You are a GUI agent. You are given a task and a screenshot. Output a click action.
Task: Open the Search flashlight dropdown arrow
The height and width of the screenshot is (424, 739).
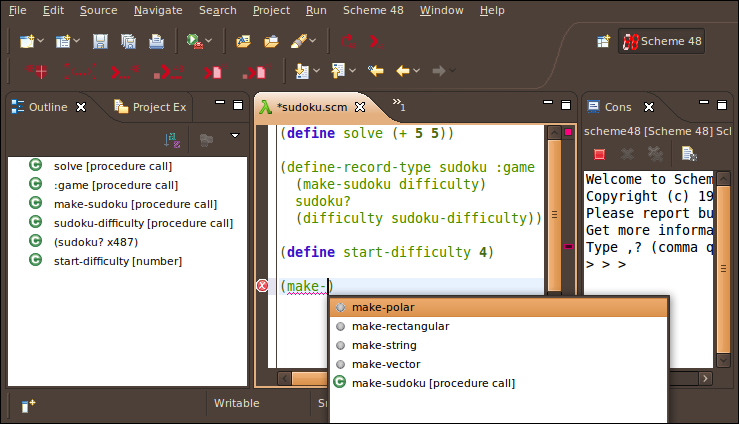point(313,41)
